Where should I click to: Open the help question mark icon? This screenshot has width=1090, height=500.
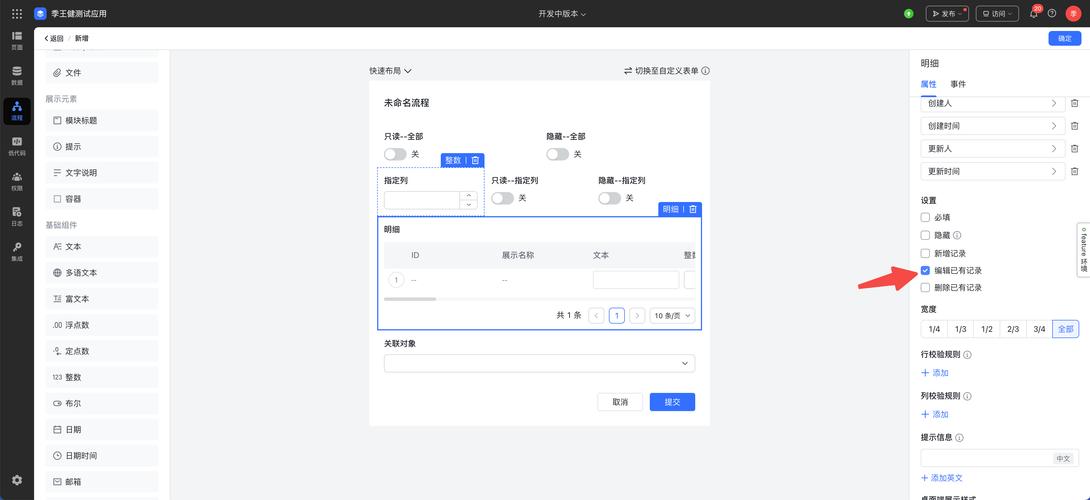(x=1052, y=14)
